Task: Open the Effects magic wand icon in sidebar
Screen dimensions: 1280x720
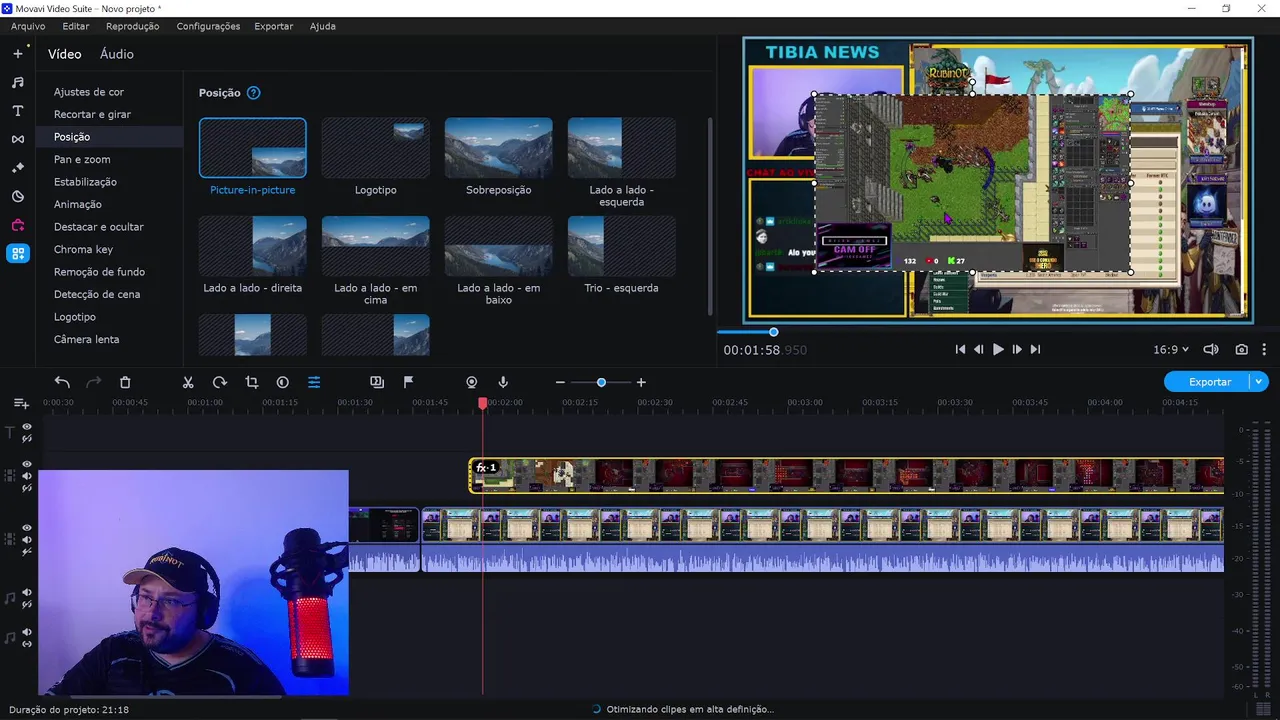Action: 18,168
